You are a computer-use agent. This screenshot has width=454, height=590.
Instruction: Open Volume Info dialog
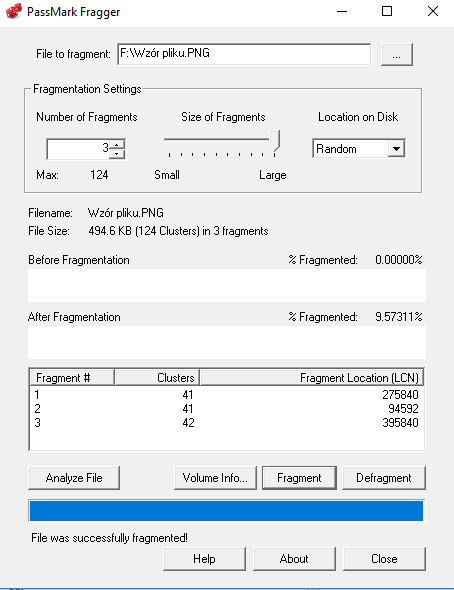click(x=215, y=478)
